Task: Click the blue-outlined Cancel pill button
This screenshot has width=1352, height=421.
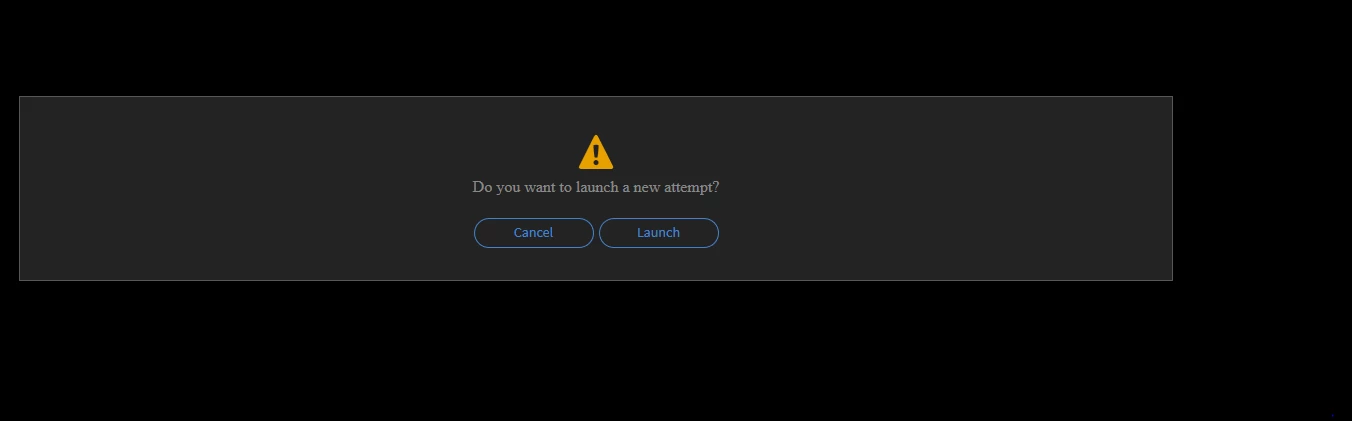Action: click(x=534, y=233)
